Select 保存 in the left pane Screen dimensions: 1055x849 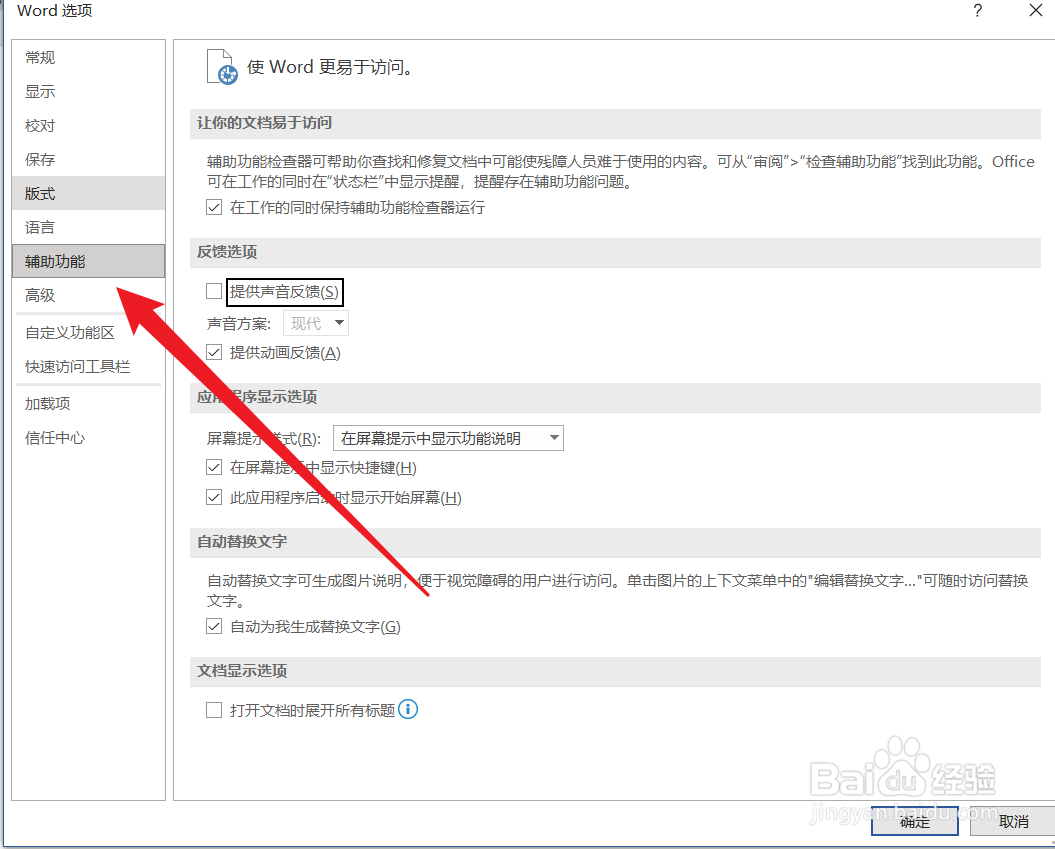tap(40, 159)
